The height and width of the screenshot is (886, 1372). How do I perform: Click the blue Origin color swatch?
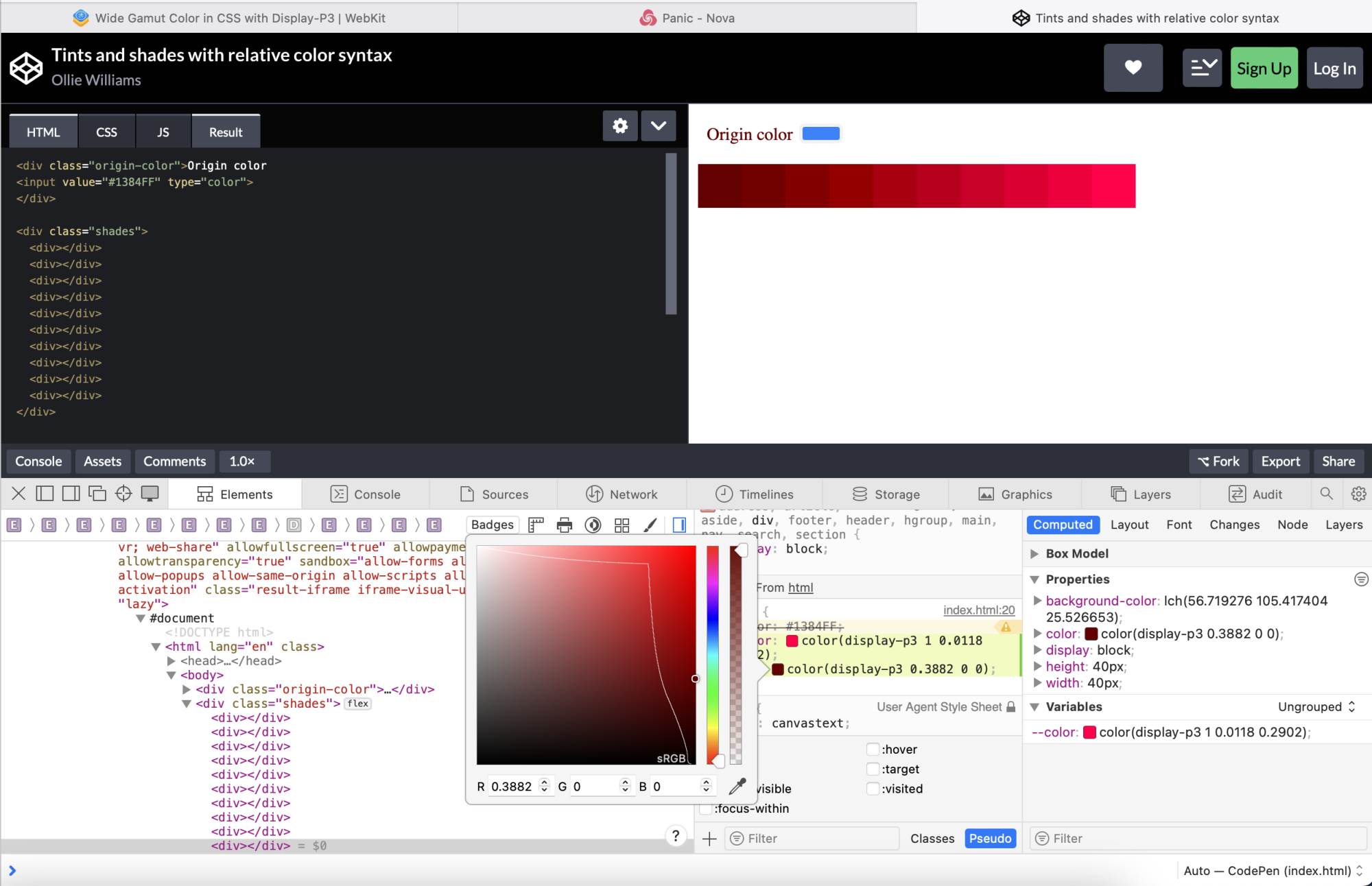point(820,134)
